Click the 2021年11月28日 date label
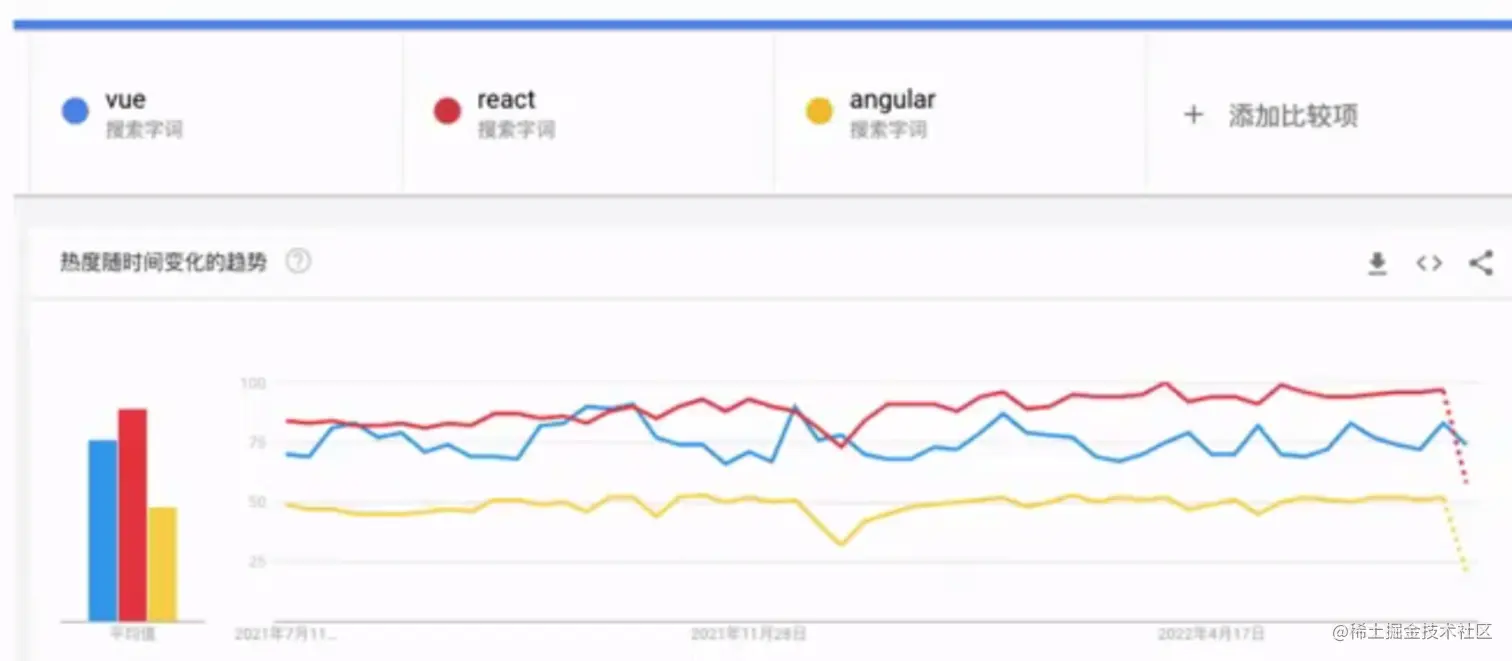Screen dimensions: 1512x661 click(x=749, y=634)
